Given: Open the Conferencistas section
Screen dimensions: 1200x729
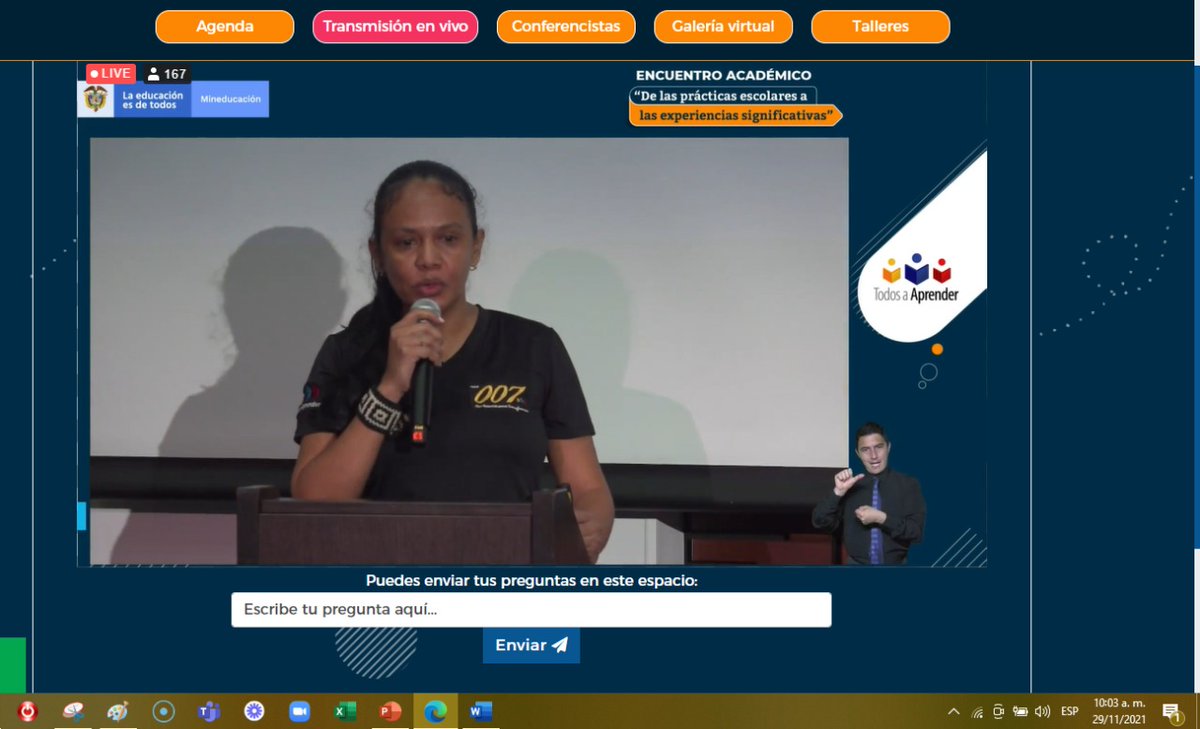Looking at the screenshot, I should pyautogui.click(x=566, y=27).
